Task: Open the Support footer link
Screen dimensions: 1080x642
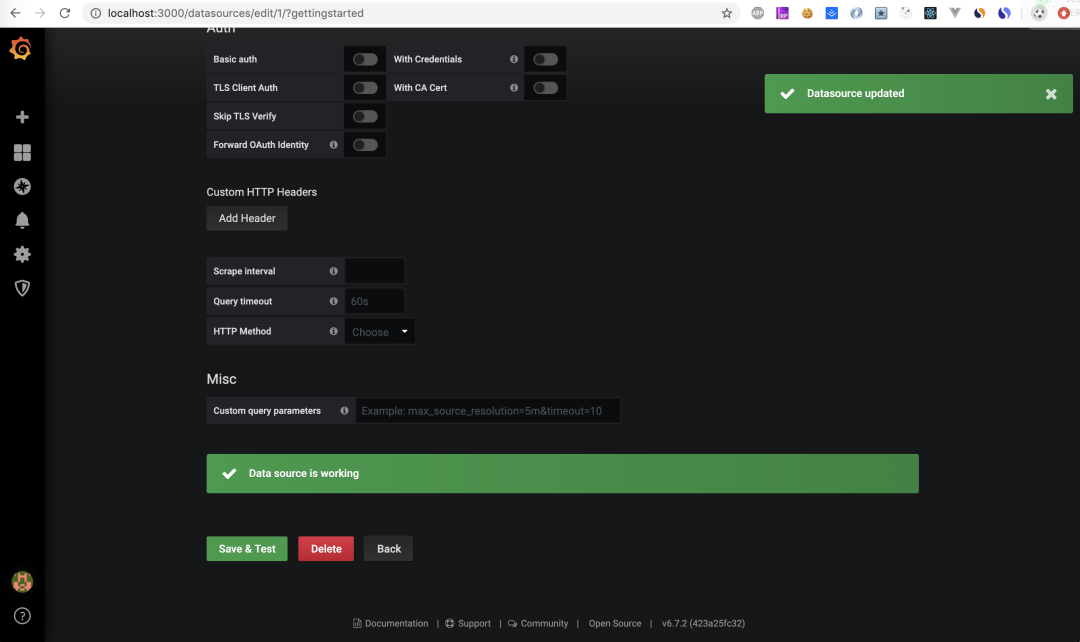Action: (x=468, y=623)
